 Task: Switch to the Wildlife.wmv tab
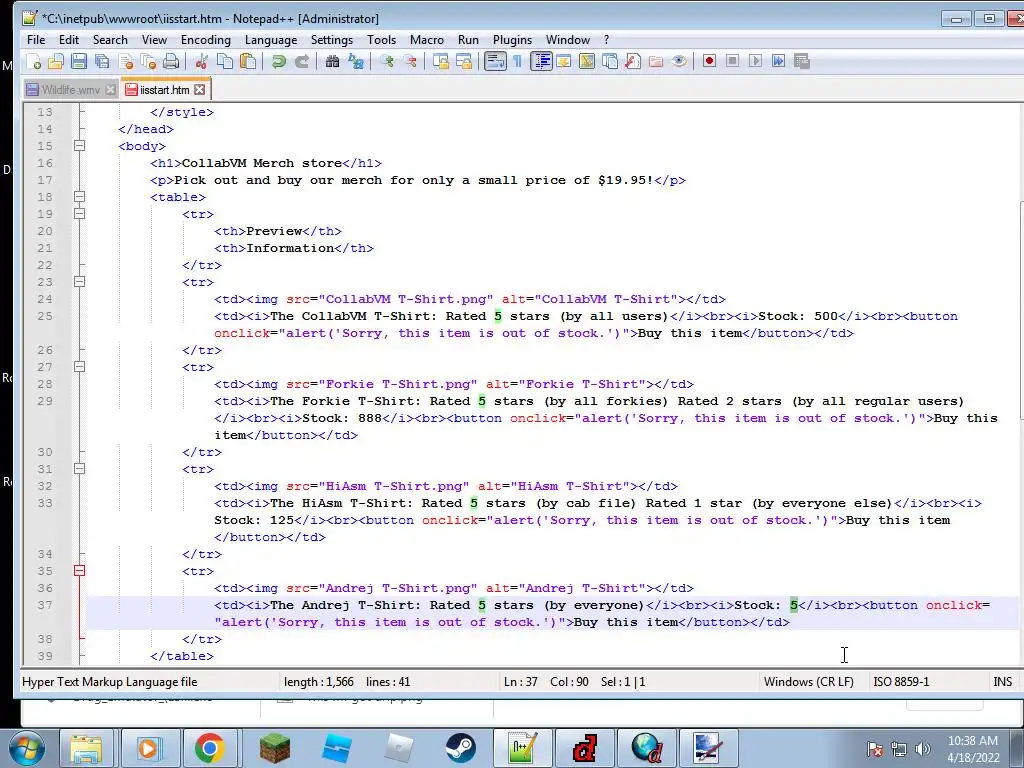click(71, 89)
